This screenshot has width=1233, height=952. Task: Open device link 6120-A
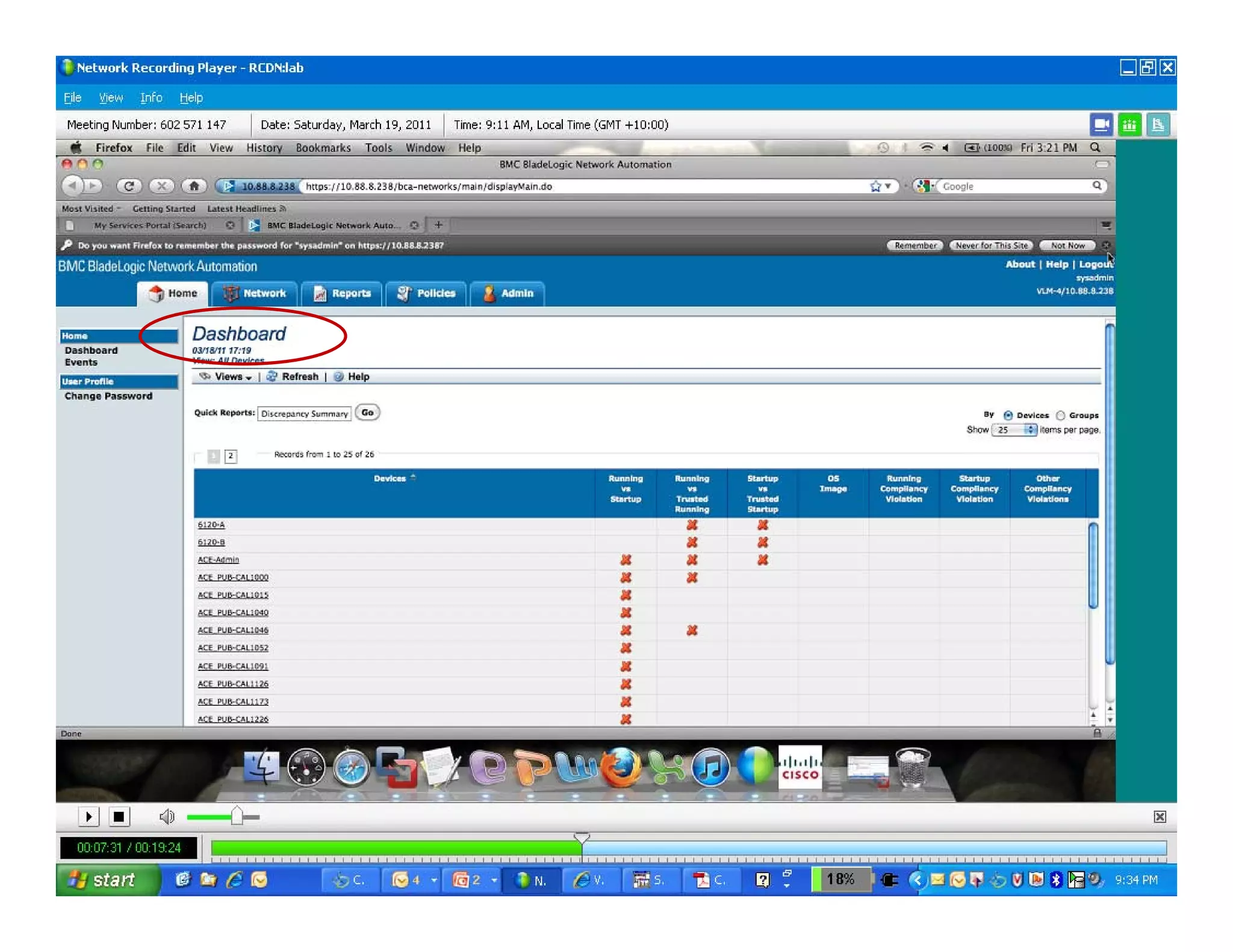point(211,525)
